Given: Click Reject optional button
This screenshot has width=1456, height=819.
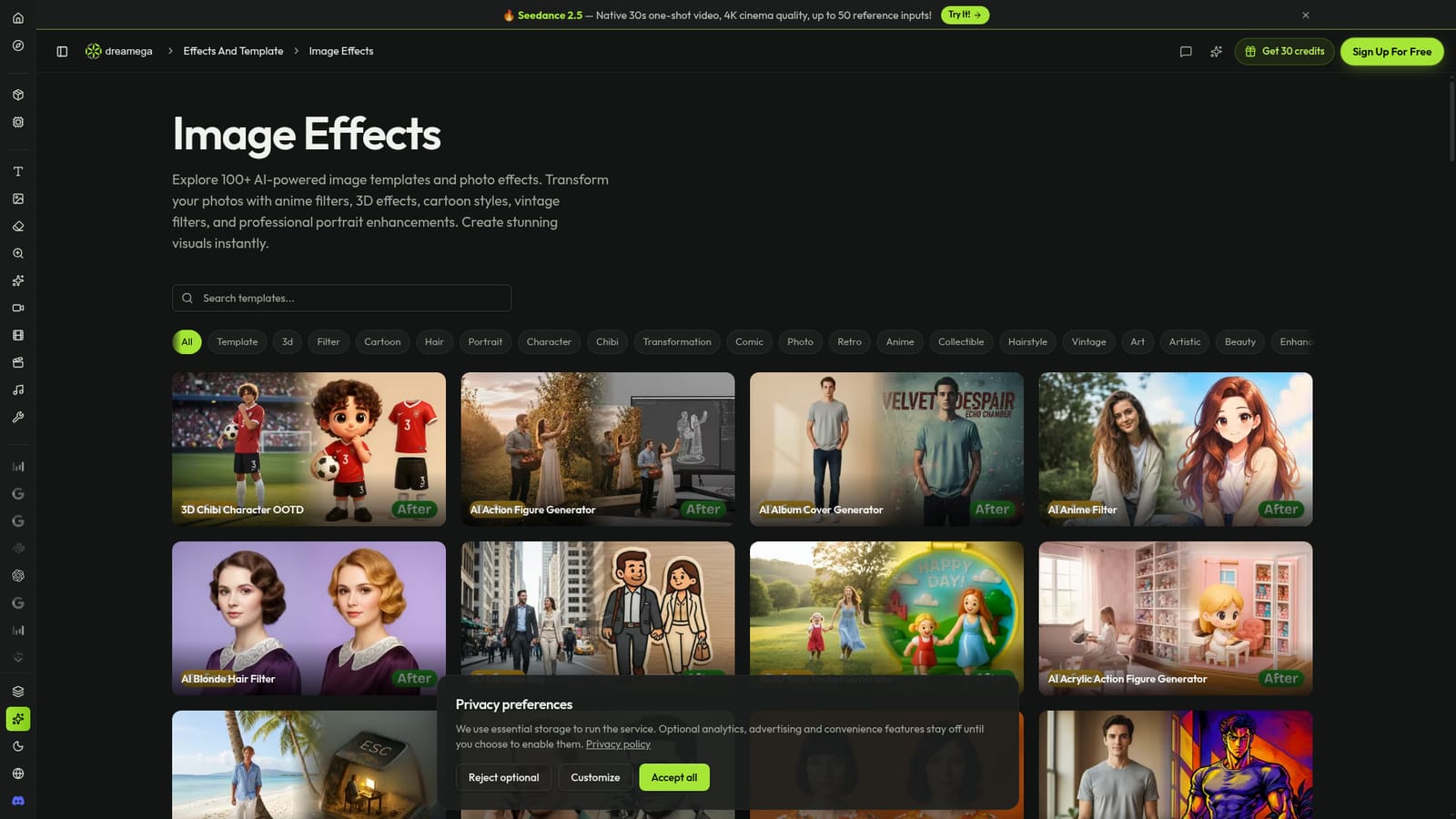Looking at the screenshot, I should coord(503,777).
